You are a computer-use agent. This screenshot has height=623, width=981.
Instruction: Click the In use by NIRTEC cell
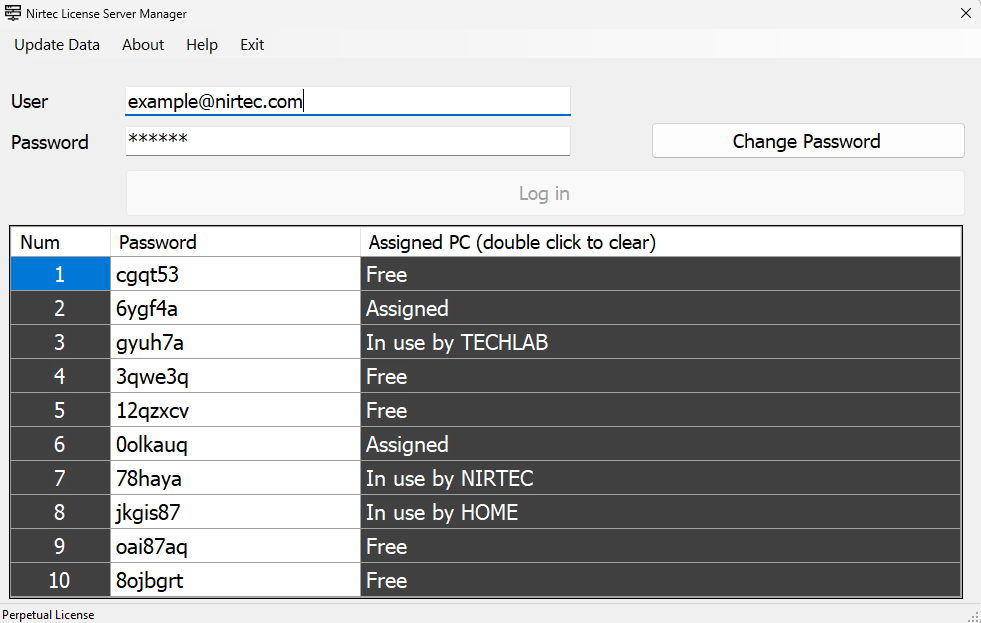pos(660,479)
